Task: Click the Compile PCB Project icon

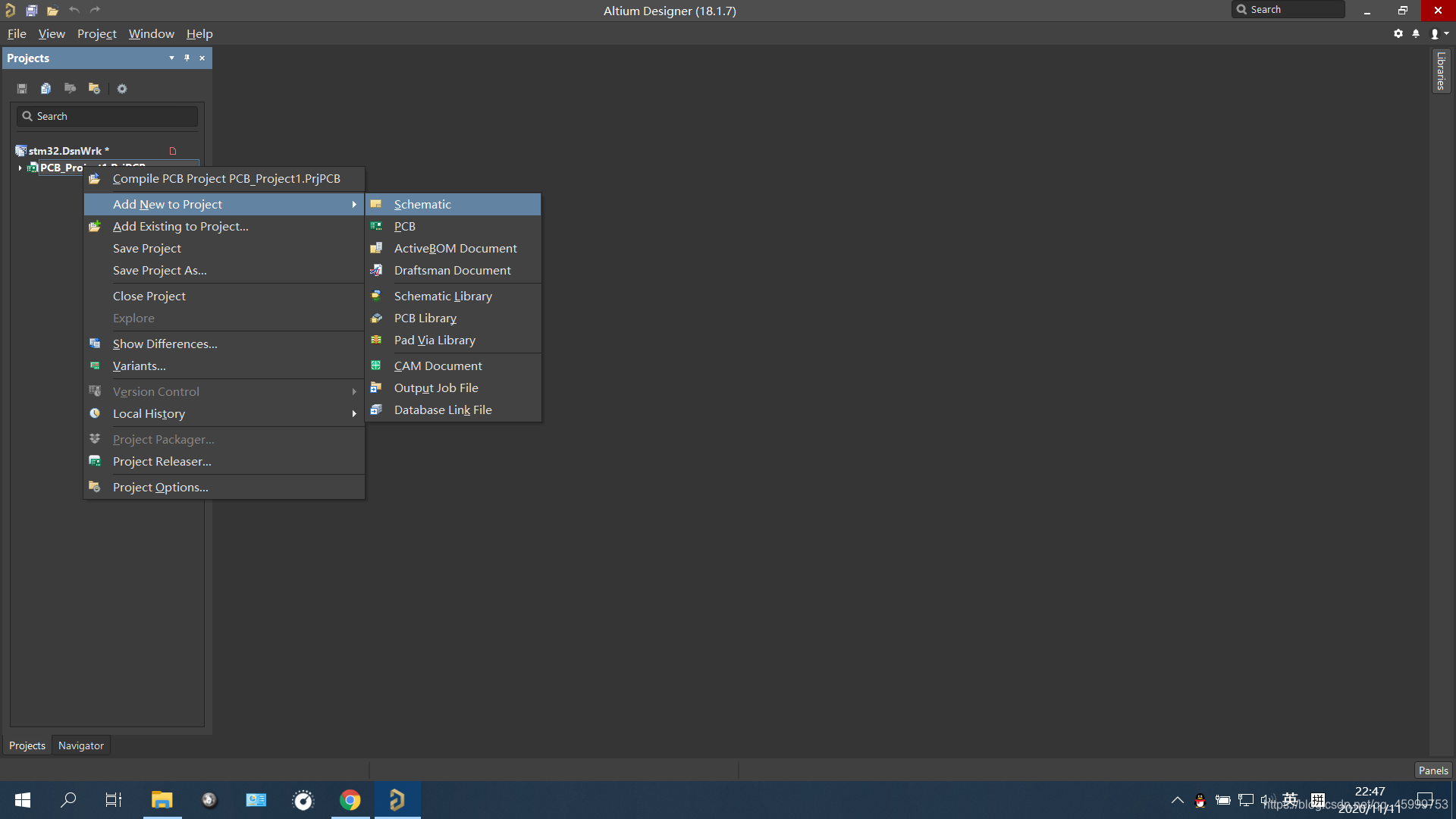Action: point(95,179)
